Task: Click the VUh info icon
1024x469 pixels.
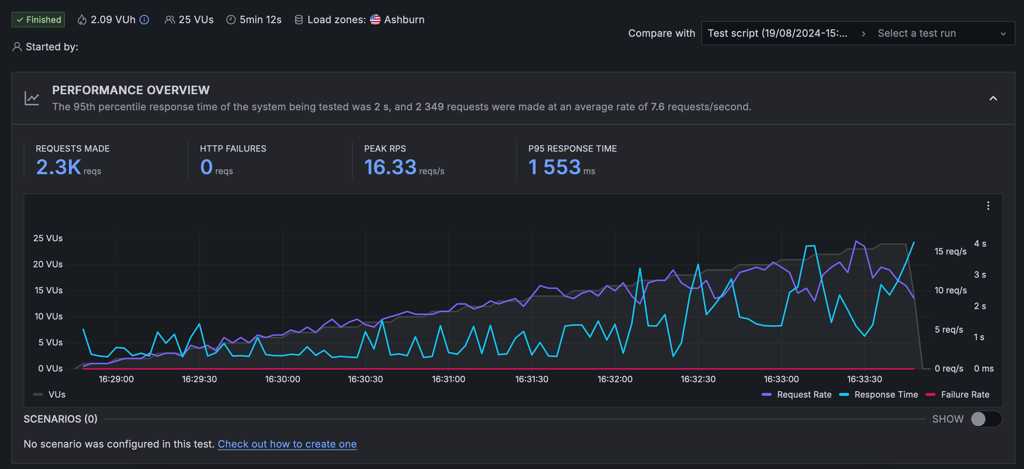Action: click(x=144, y=20)
